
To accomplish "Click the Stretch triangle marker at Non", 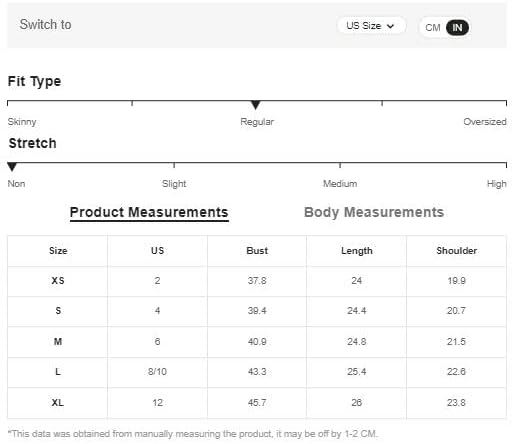I will pyautogui.click(x=12, y=167).
